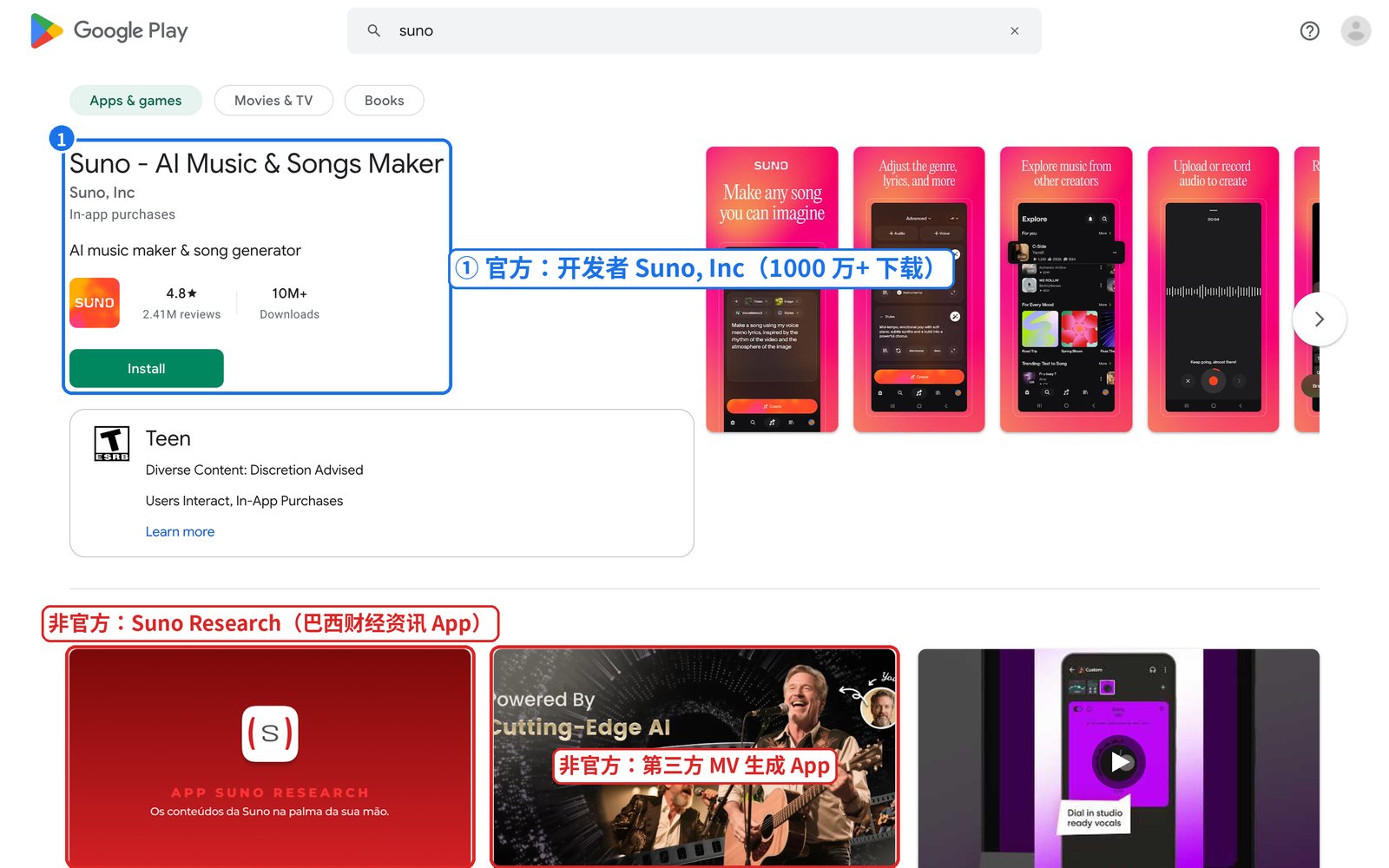Image resolution: width=1389 pixels, height=868 pixels.
Task: Click the Google Play logo
Action: click(x=109, y=30)
